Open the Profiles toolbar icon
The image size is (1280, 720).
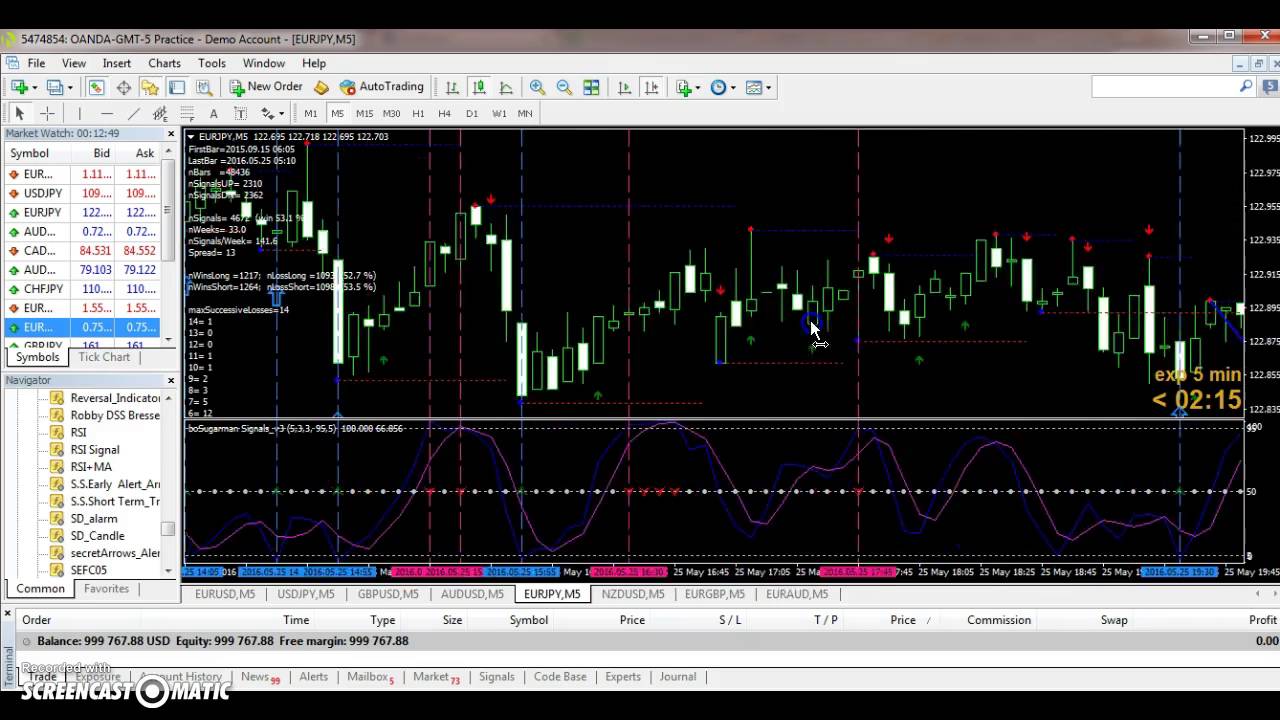click(57, 87)
